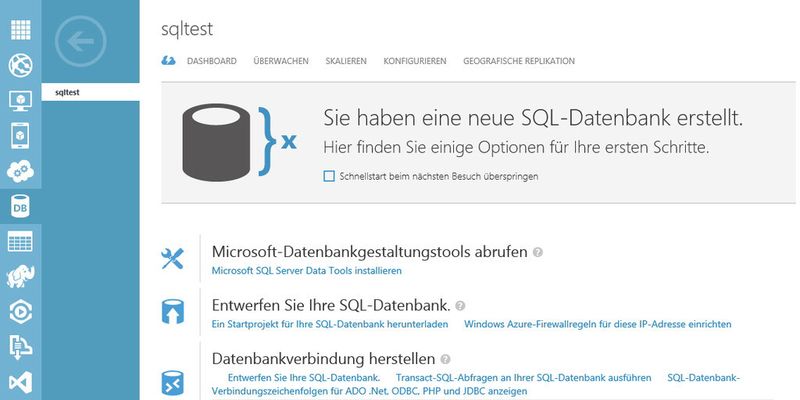Open Entwerfen Sie Ihre SQL-Datenbank. link
The image size is (800, 400).
coord(304,378)
